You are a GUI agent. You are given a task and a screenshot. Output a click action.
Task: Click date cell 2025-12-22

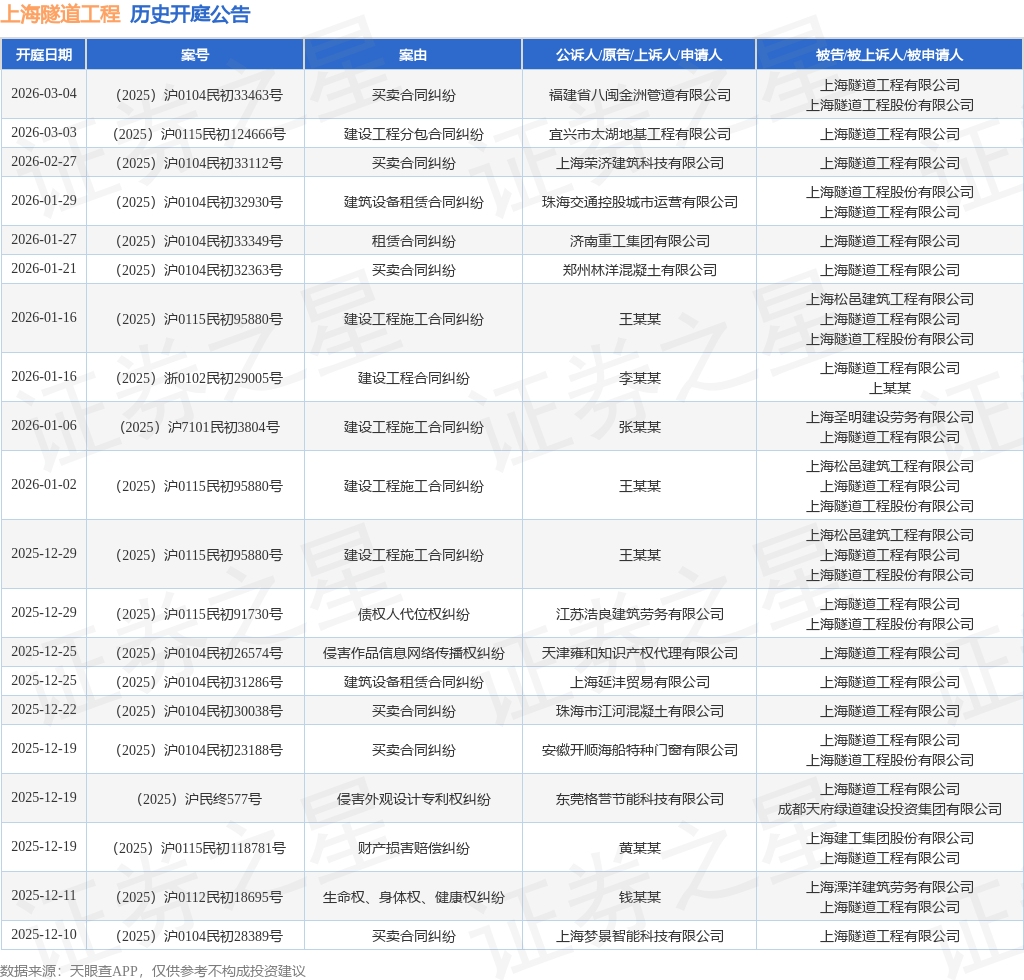(44, 709)
